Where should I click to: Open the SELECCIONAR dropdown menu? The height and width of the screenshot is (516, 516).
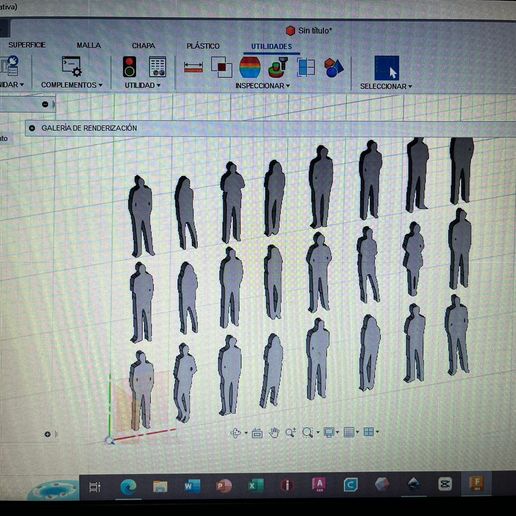(386, 86)
